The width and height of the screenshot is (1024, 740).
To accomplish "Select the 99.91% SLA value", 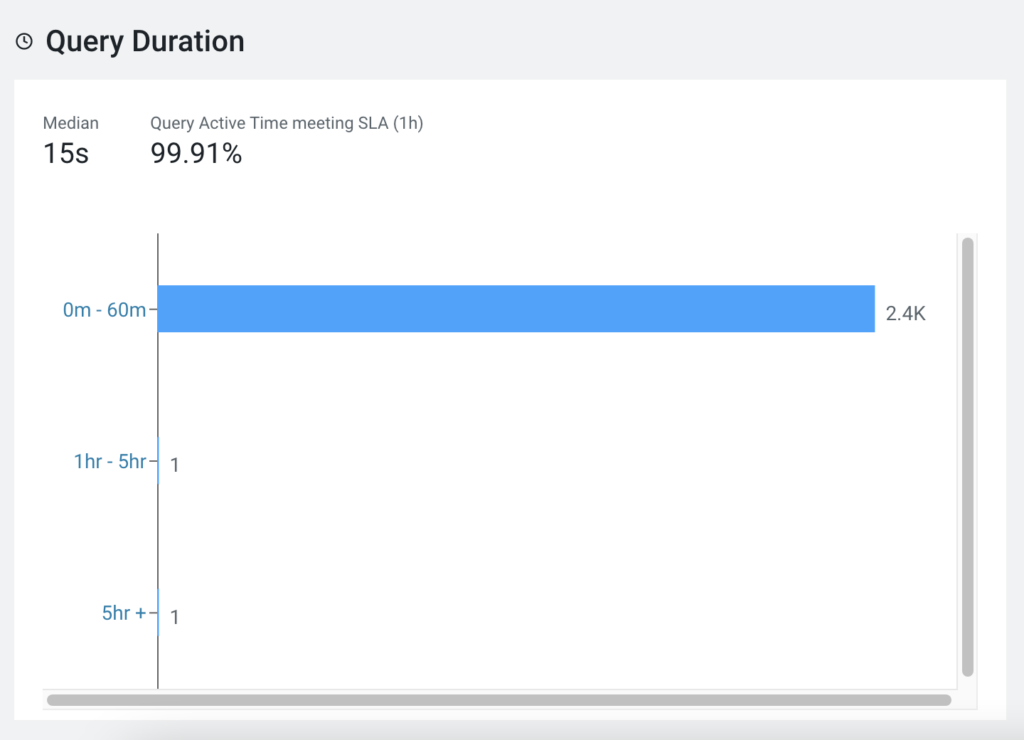I will tap(196, 153).
